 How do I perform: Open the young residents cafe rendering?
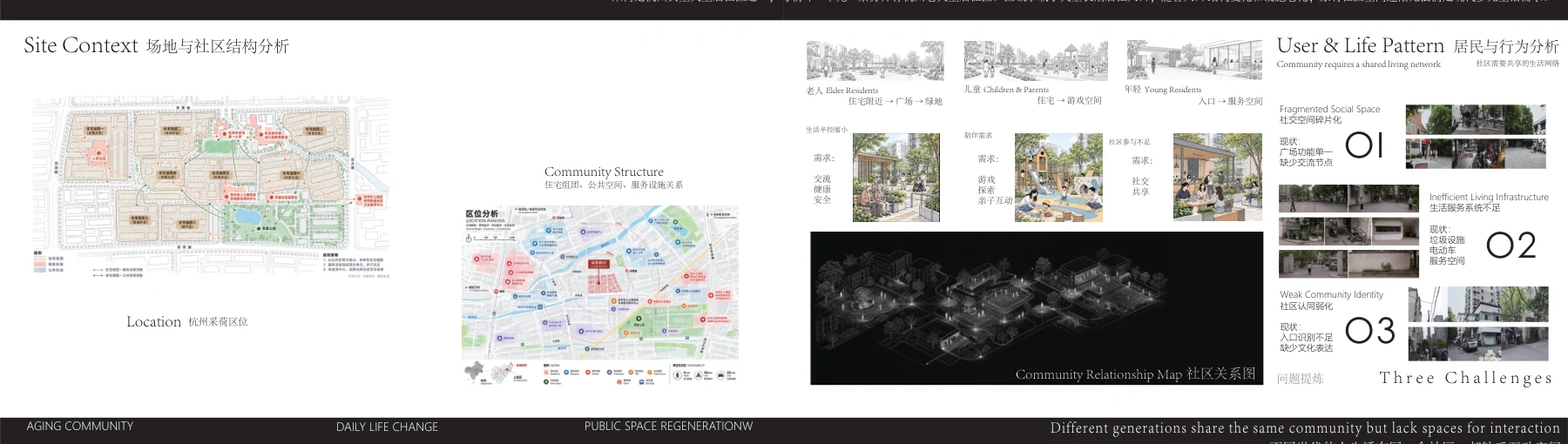pyautogui.click(x=1217, y=178)
